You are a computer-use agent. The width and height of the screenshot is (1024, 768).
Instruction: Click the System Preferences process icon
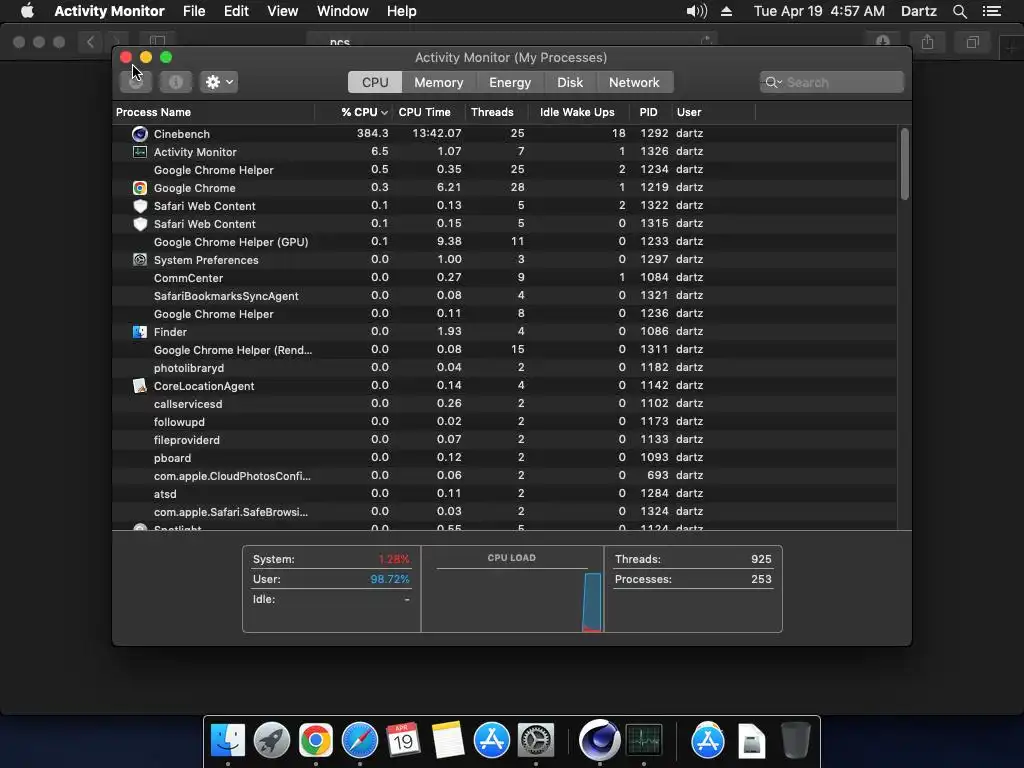pyautogui.click(x=140, y=259)
